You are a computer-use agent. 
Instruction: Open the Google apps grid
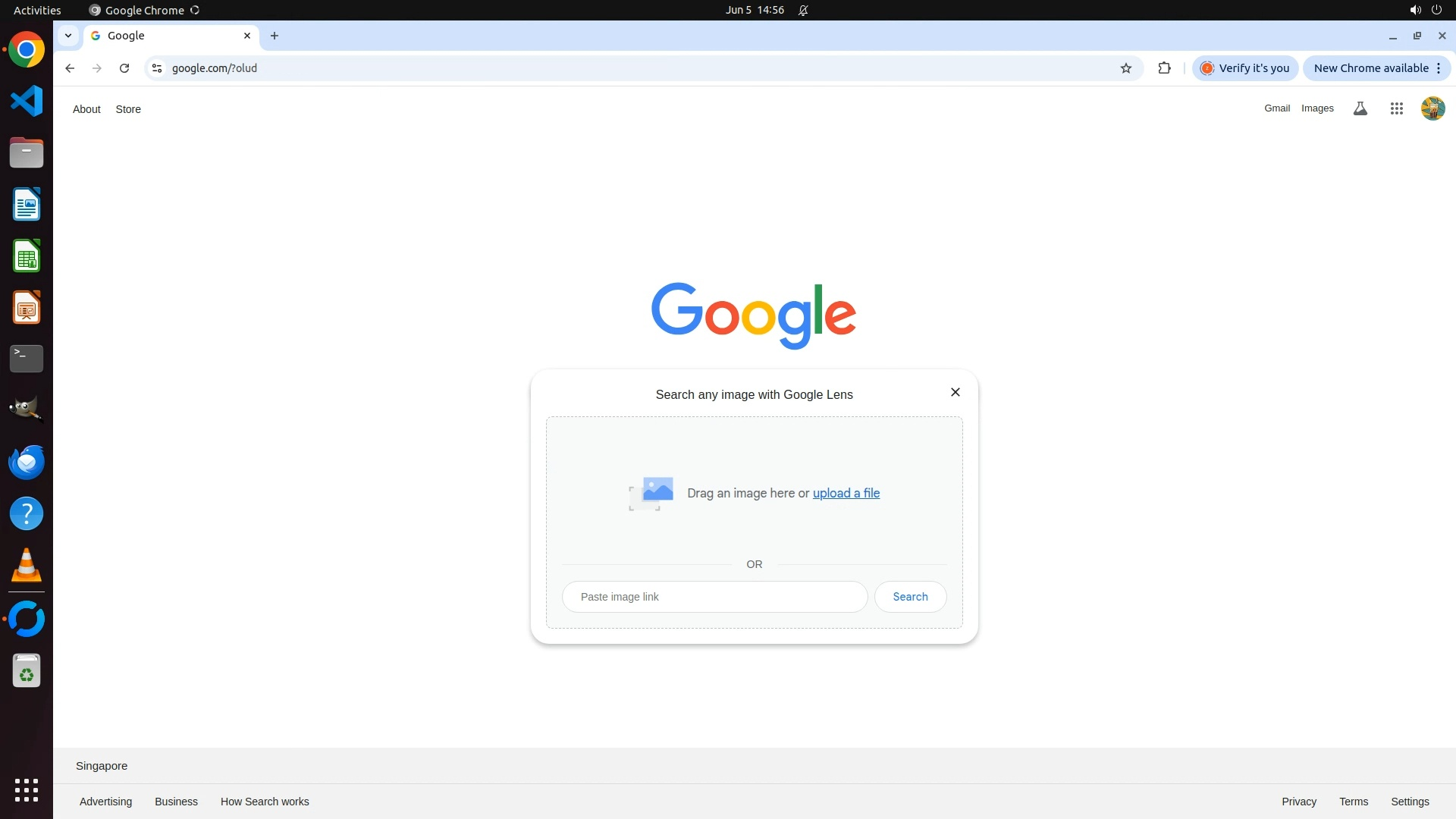click(1396, 108)
